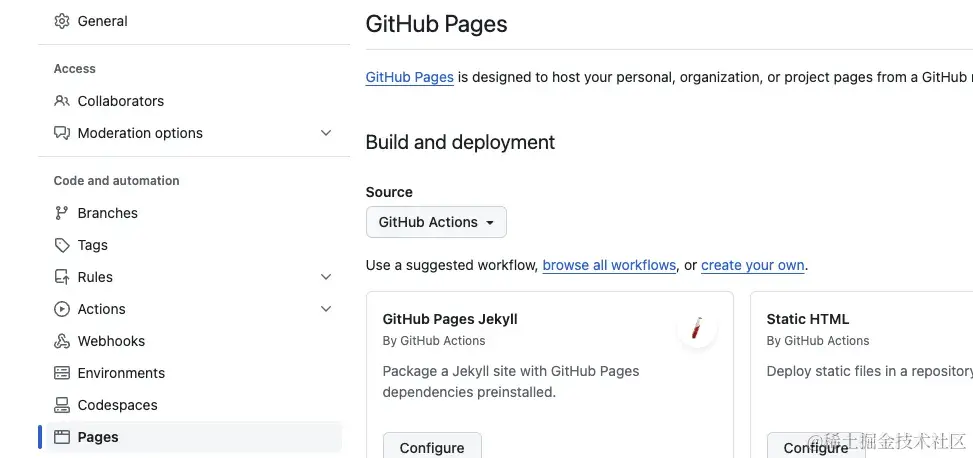Click the Collaborators people icon
Viewport: 973px width, 458px height.
(62, 101)
